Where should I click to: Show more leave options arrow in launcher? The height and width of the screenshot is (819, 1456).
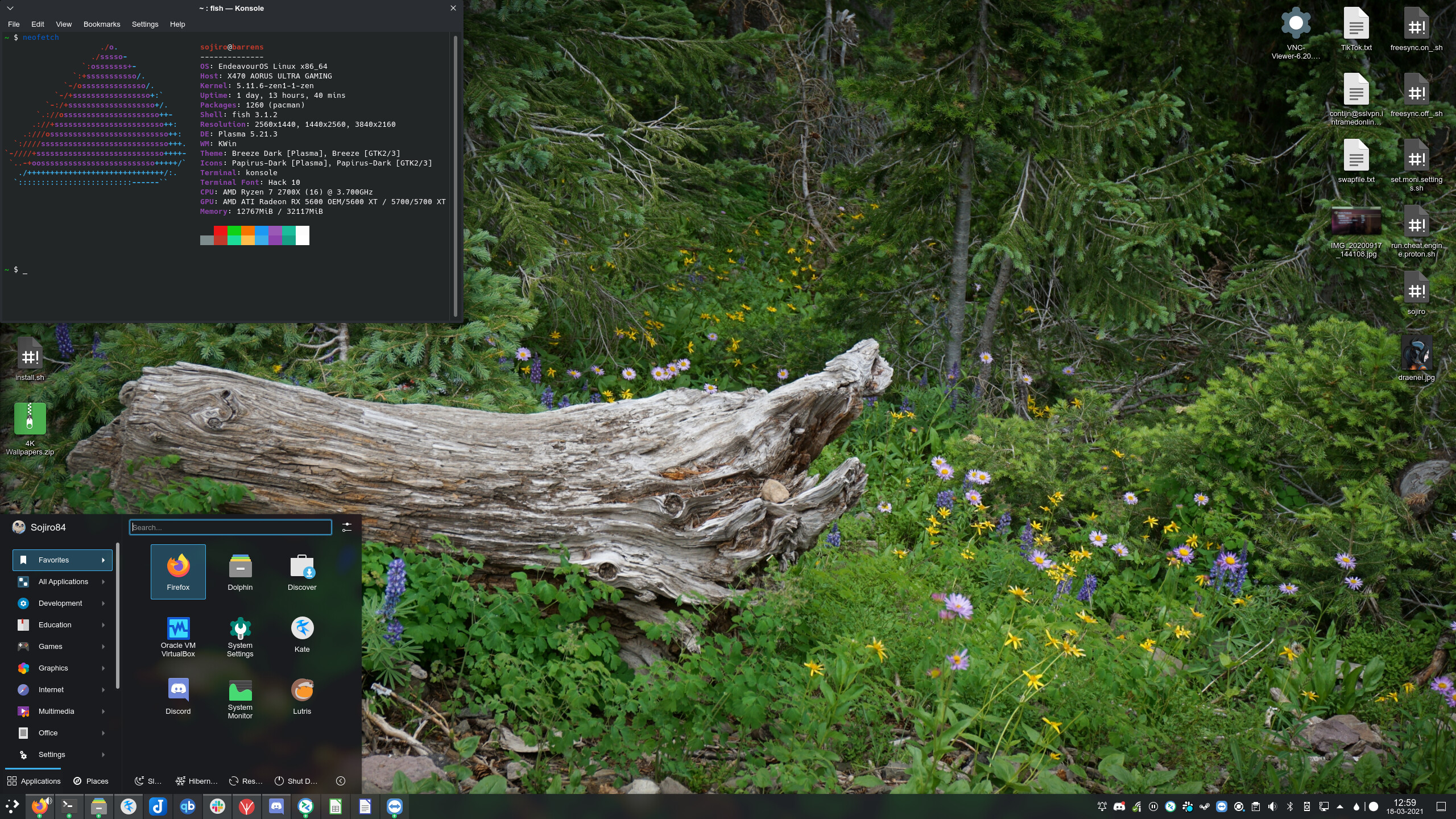[341, 781]
